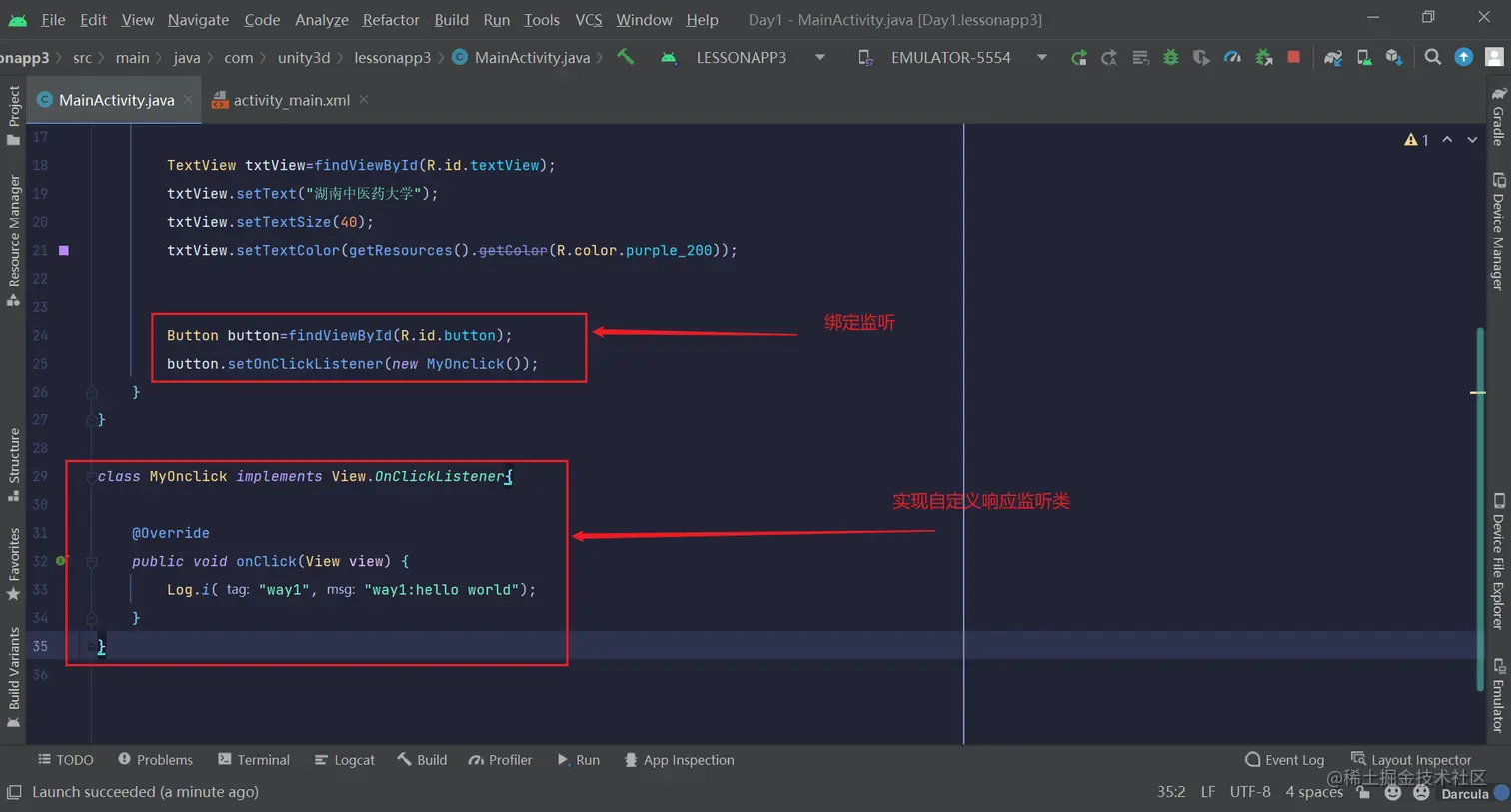The image size is (1511, 812).
Task: Open the Layout Inspector
Action: (1411, 760)
